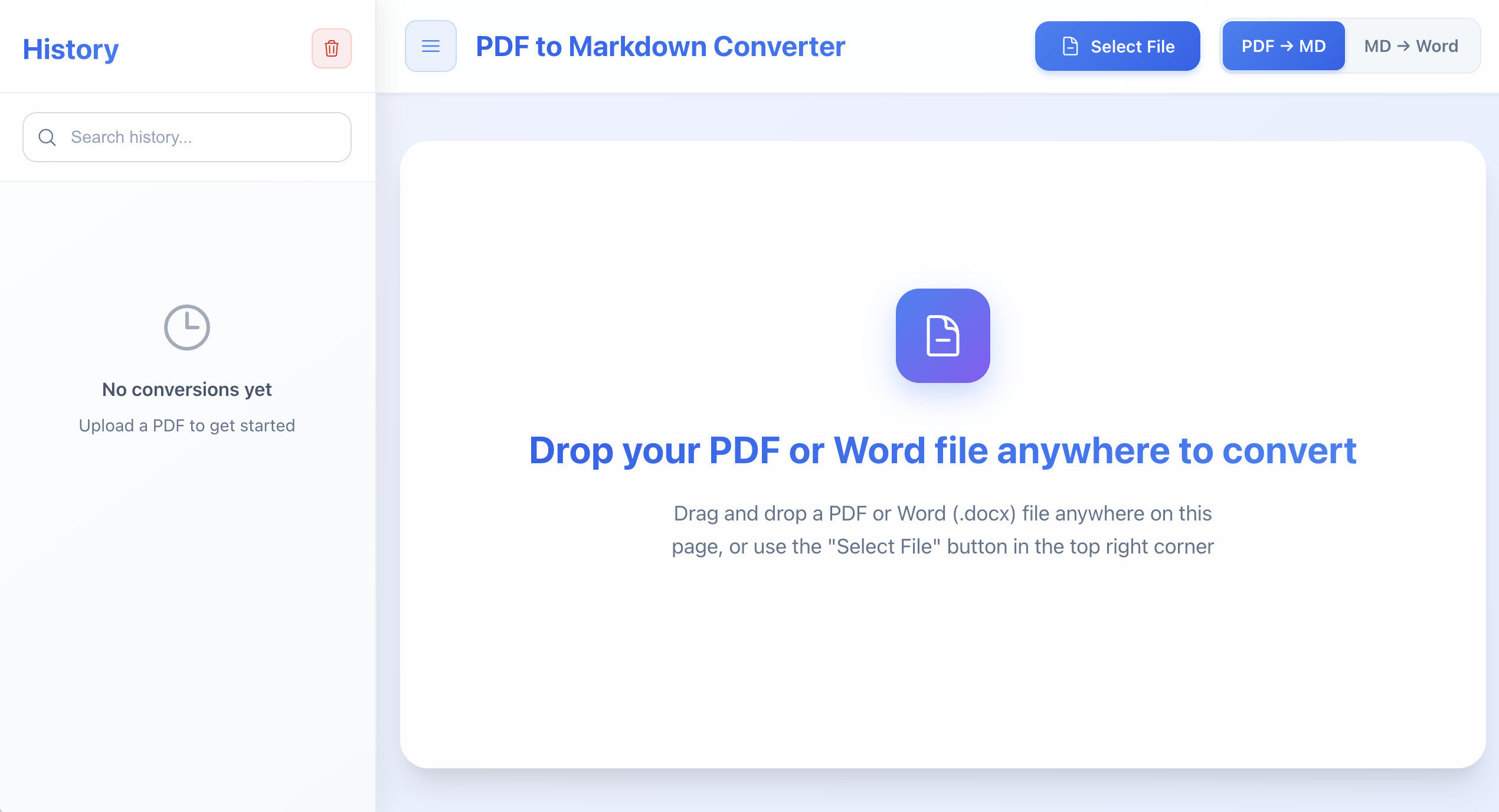Click the gradient document icon in drop zone
The image size is (1499, 812).
(x=943, y=336)
